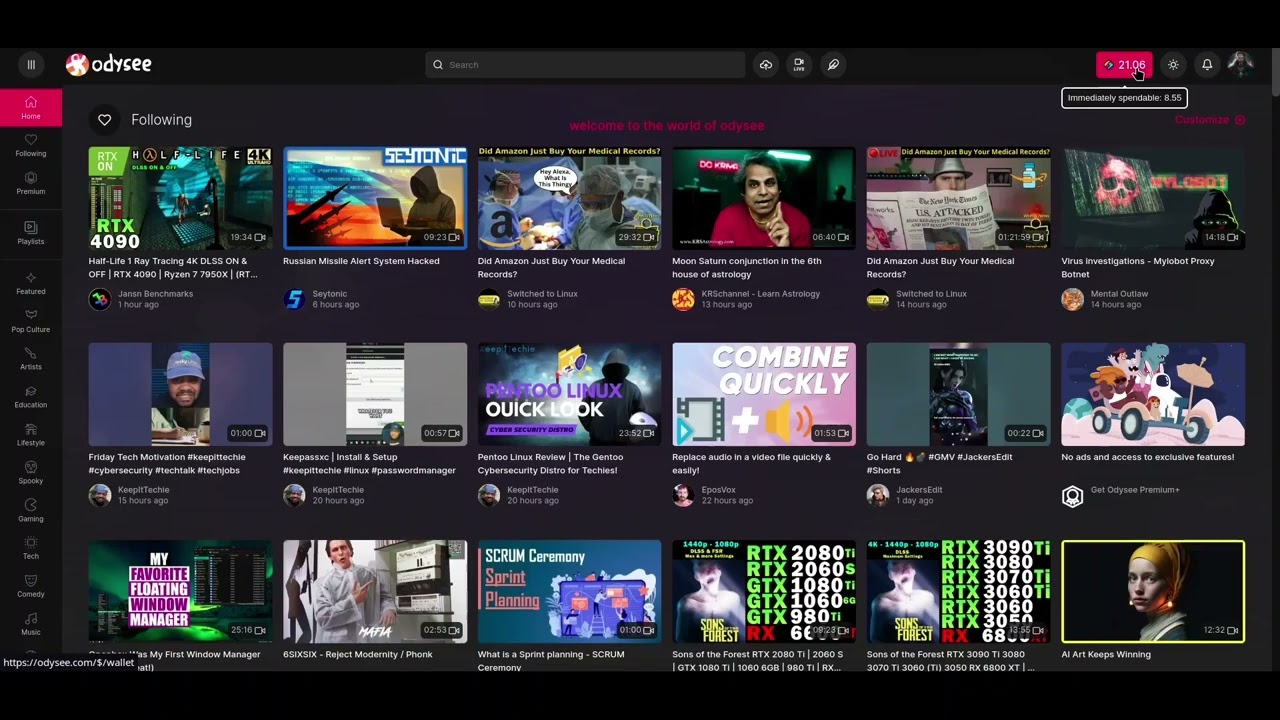Go to Home in the sidebar

(x=31, y=108)
